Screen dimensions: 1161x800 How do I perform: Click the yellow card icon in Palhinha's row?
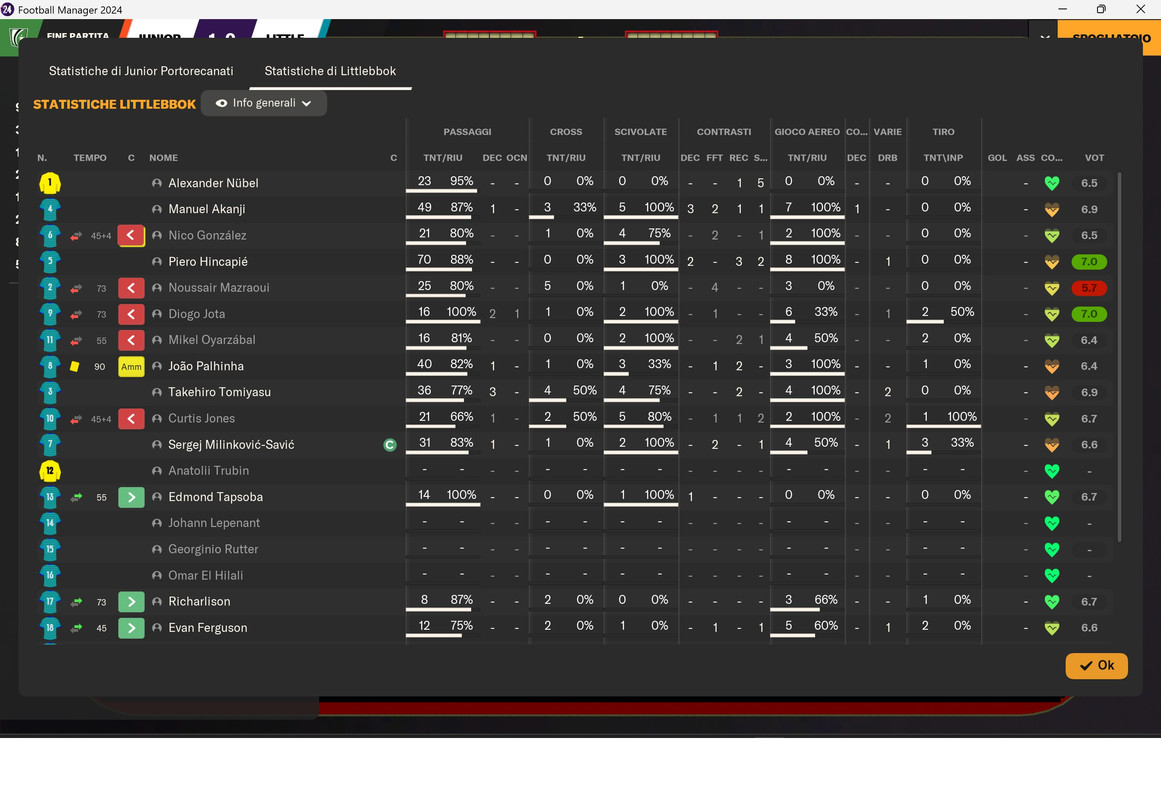pos(75,366)
